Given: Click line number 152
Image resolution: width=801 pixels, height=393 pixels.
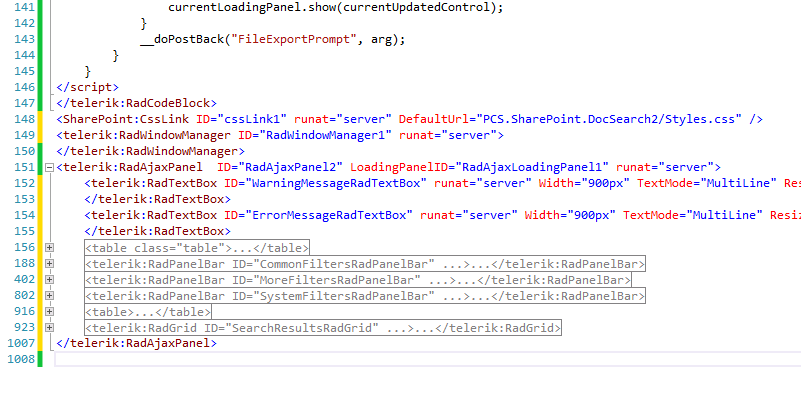Looking at the screenshot, I should tap(25, 183).
